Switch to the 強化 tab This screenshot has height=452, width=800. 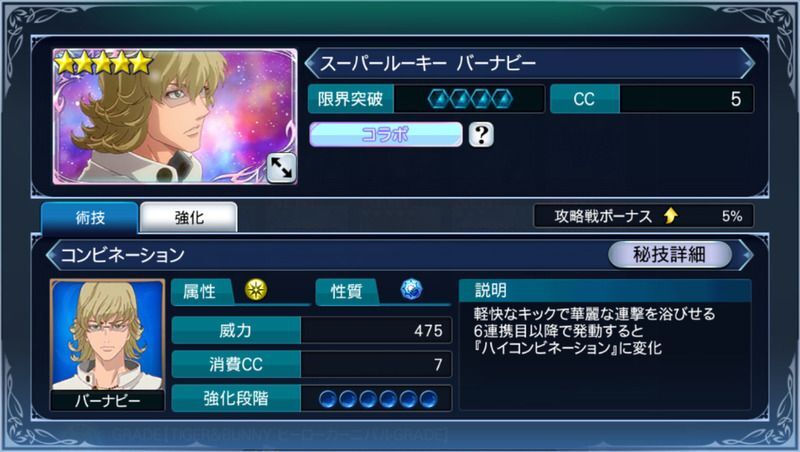pos(189,218)
